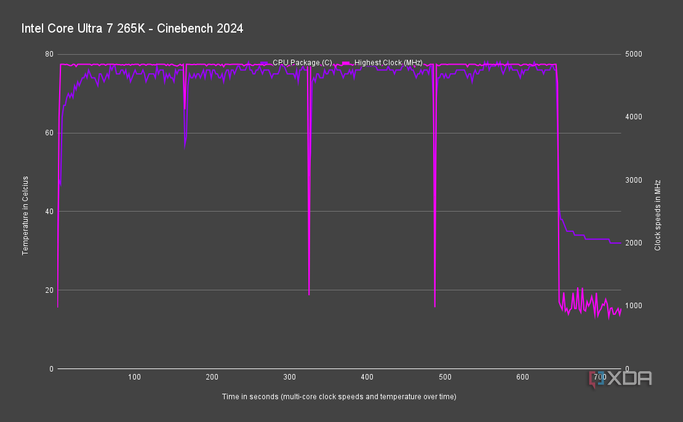Click the 'Time in seconds' horizontal axis title
Viewport: 683px width, 422px height.
[x=339, y=396]
